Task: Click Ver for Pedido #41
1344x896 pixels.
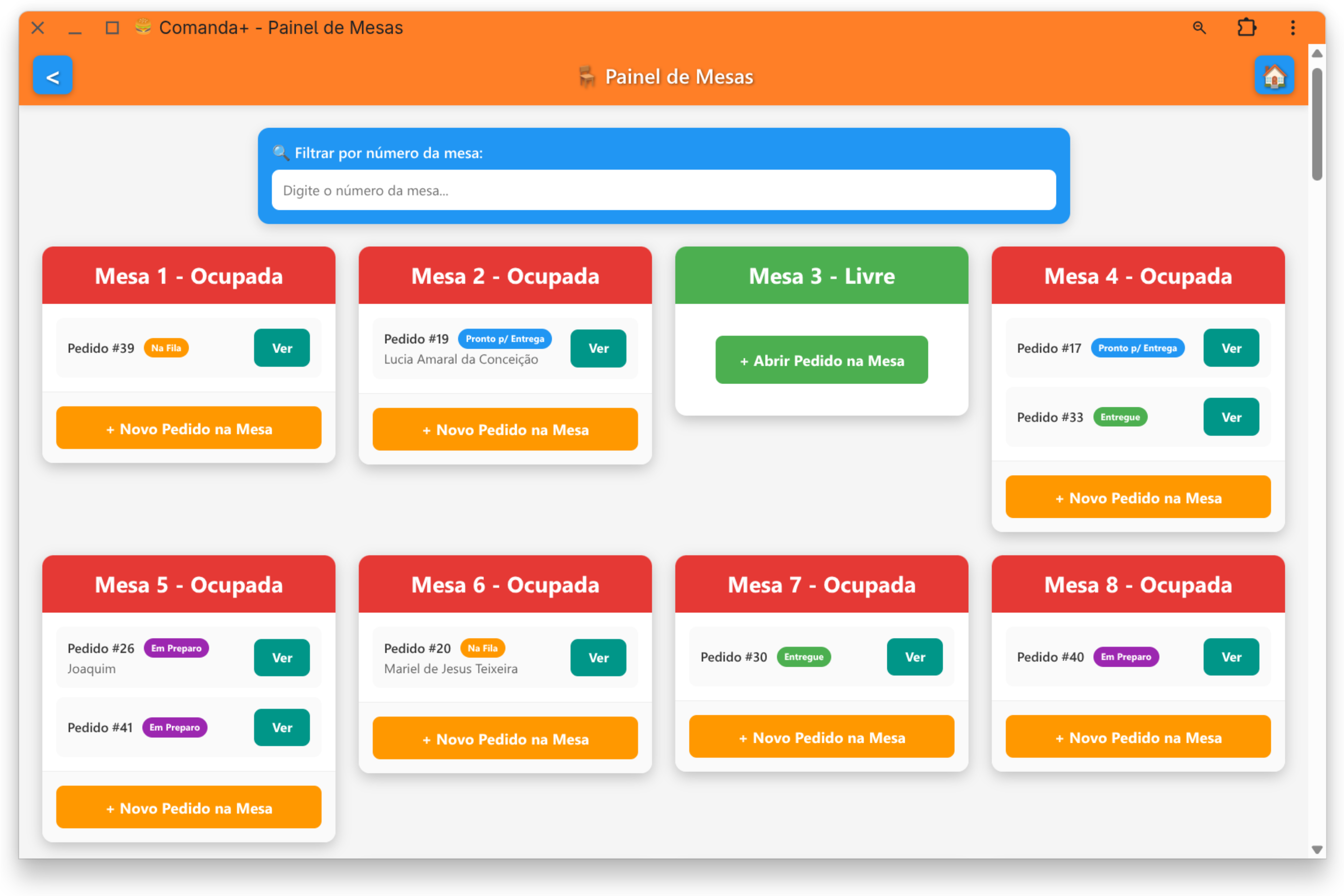Action: (282, 727)
